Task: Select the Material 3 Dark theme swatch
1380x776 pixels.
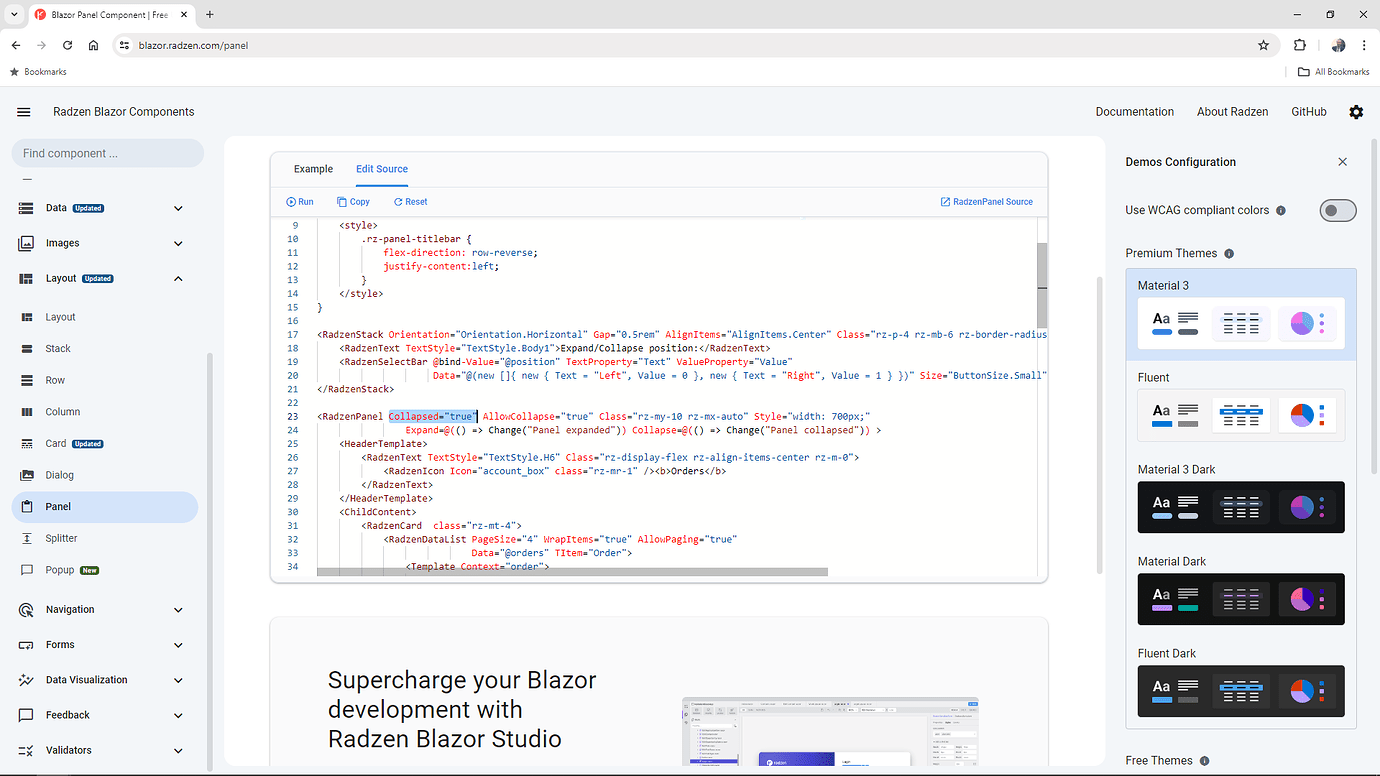Action: click(1240, 507)
